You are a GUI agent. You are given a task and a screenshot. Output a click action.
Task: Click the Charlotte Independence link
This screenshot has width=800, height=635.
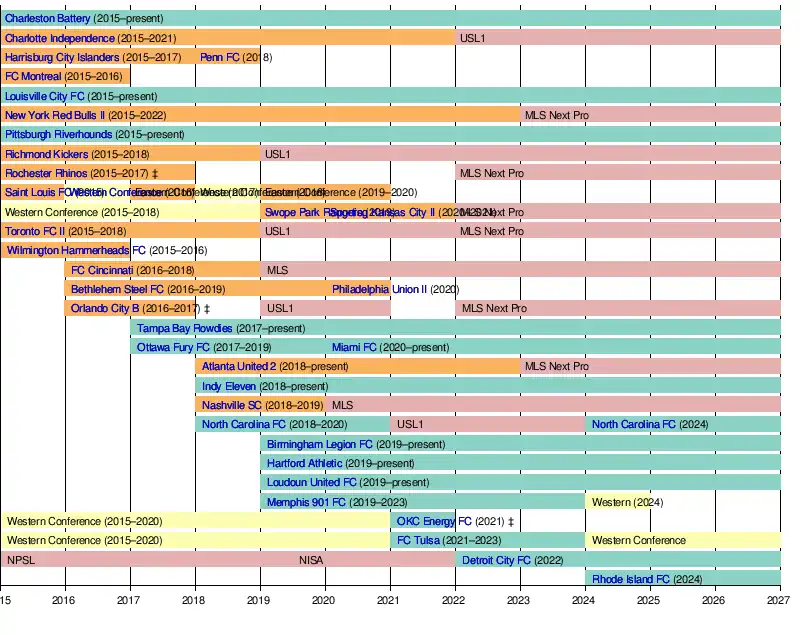59,38
